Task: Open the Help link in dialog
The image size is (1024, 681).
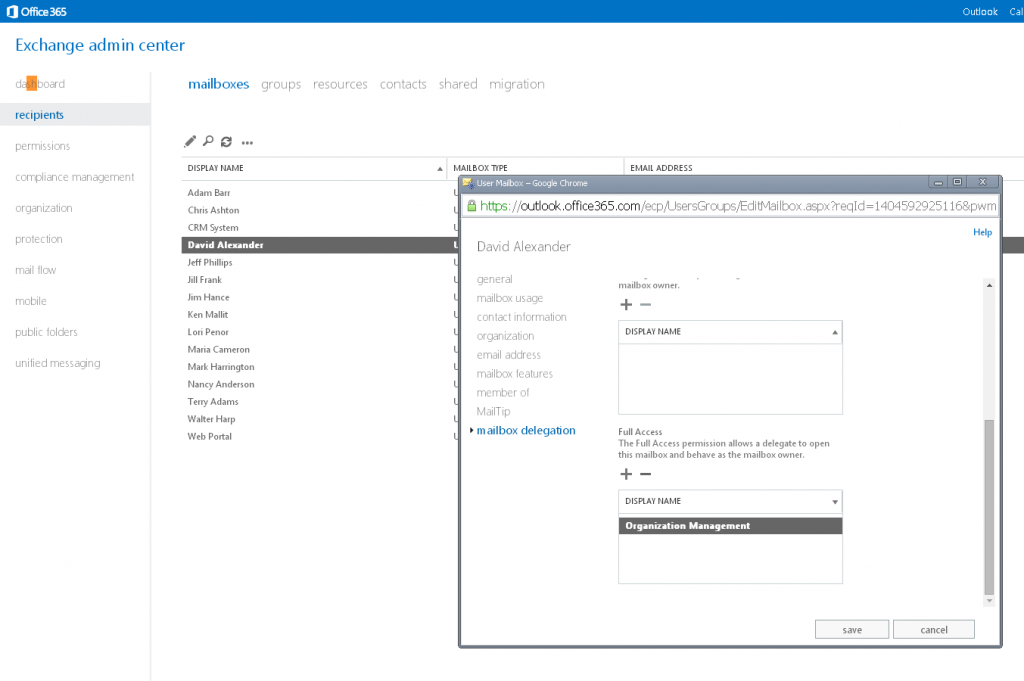Action: [982, 232]
